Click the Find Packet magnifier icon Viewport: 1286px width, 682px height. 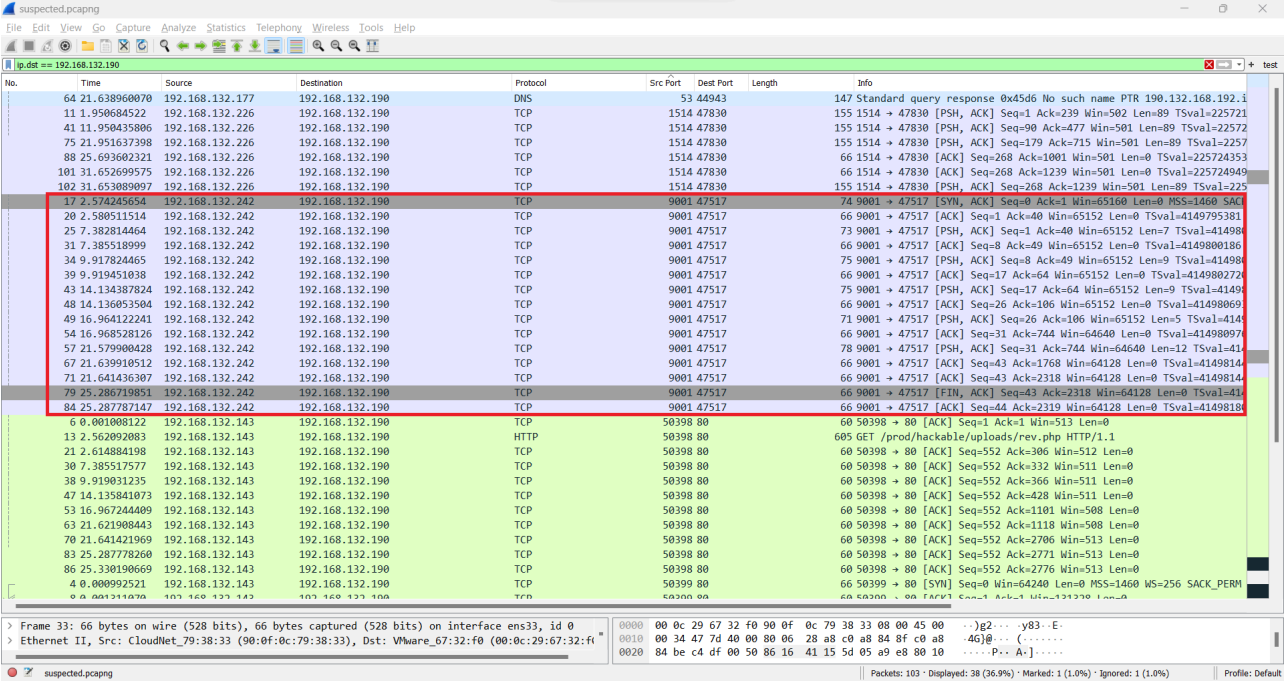165,46
